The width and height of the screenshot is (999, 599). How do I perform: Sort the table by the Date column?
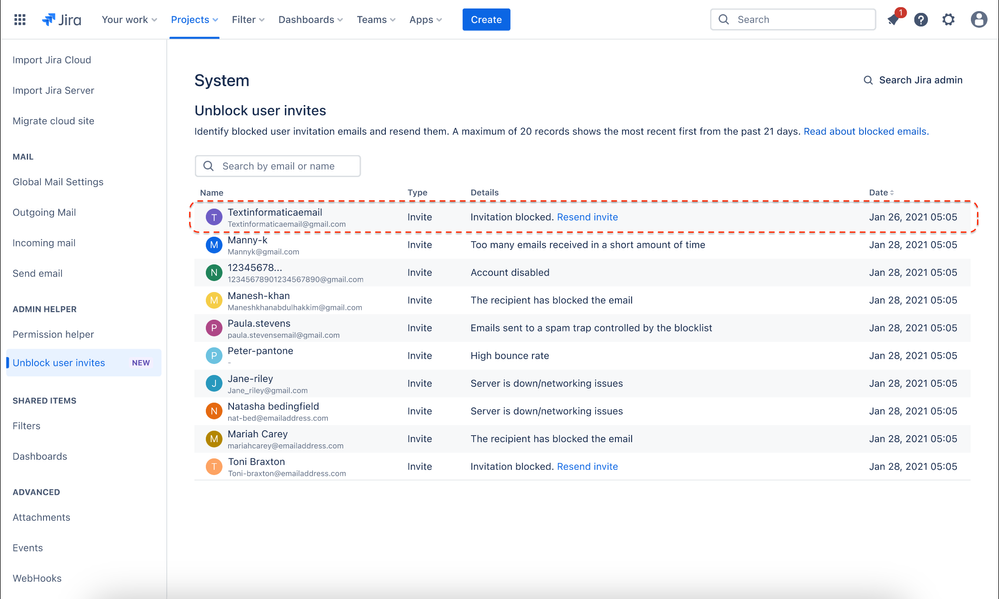coord(881,192)
